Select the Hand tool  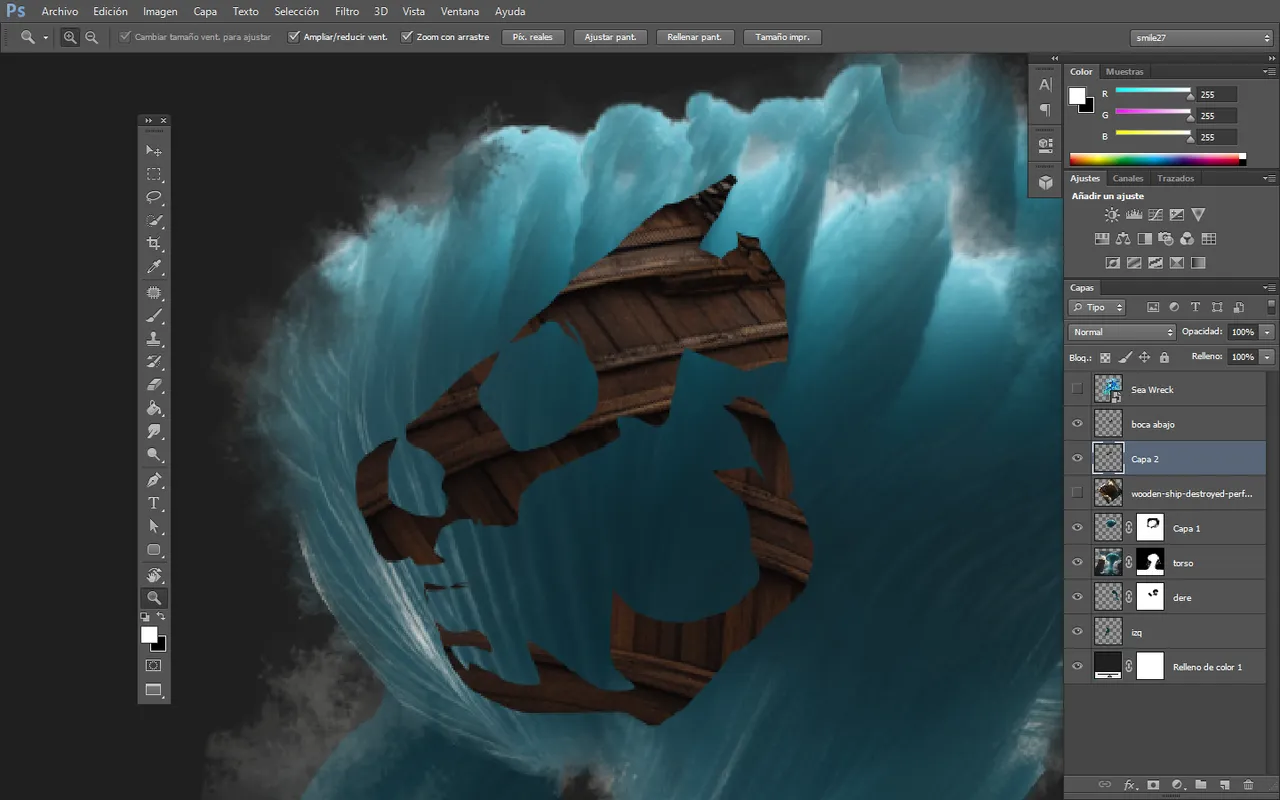pyautogui.click(x=154, y=575)
